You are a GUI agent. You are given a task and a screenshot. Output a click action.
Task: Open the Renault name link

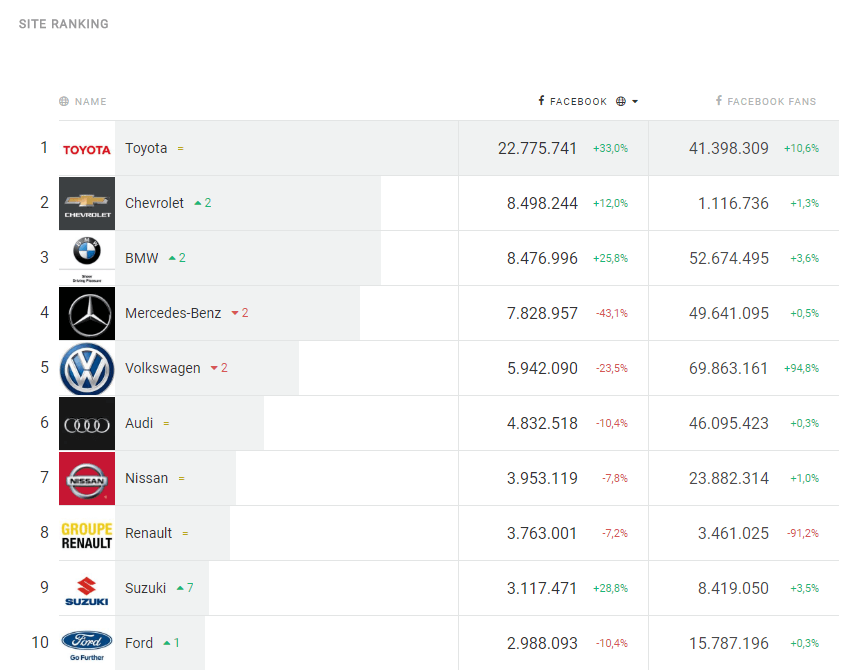click(148, 533)
